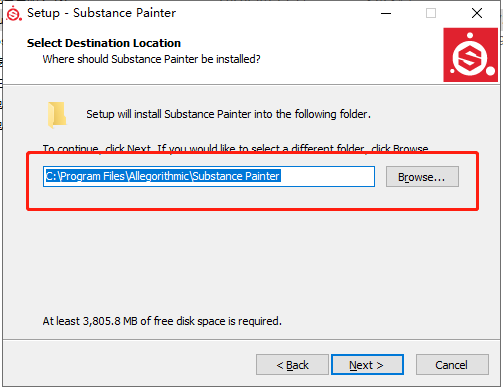Open the Browse folder dialog
Screen dimensions: 503x389
(422, 177)
